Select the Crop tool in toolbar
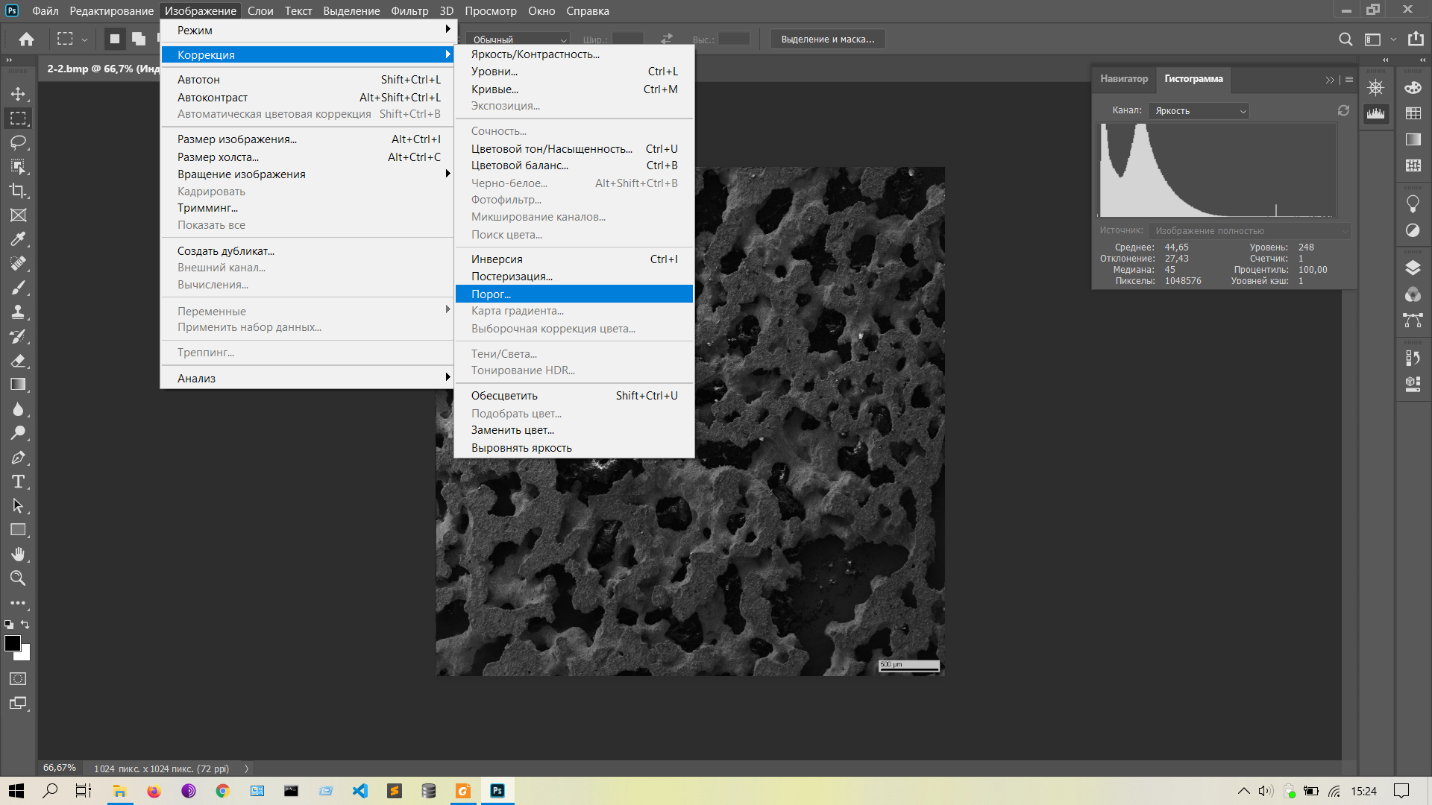 click(x=18, y=191)
